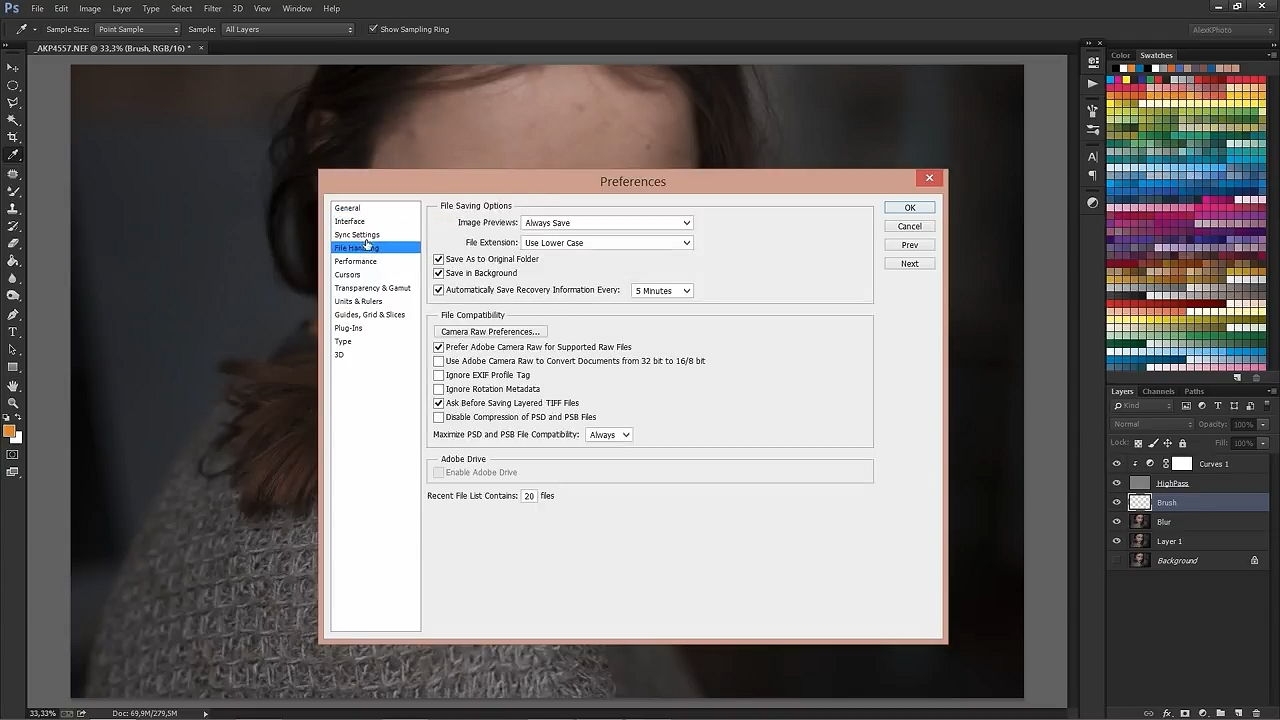
Task: Click Cancel in Preferences dialog
Action: coord(910,226)
